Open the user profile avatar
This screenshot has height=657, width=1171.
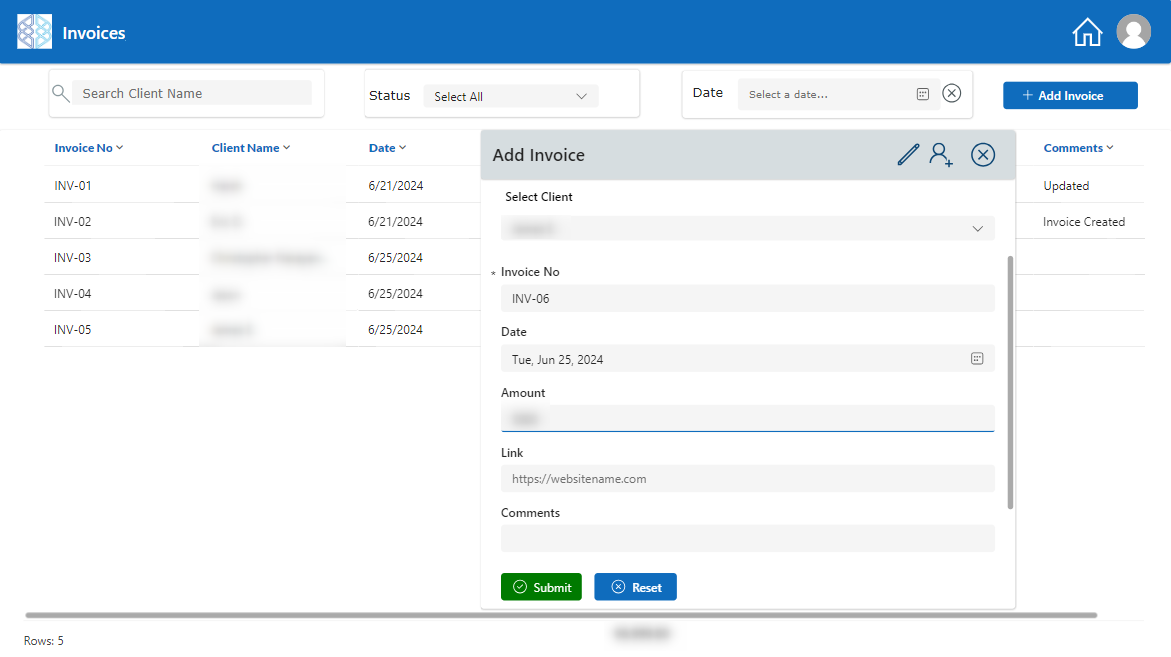click(x=1133, y=32)
